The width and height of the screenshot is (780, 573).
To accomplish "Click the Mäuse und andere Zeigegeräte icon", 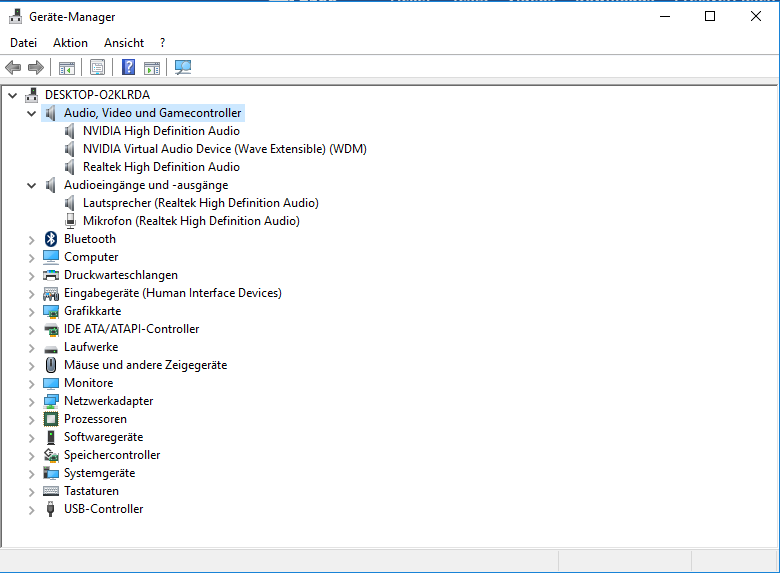I will click(51, 365).
